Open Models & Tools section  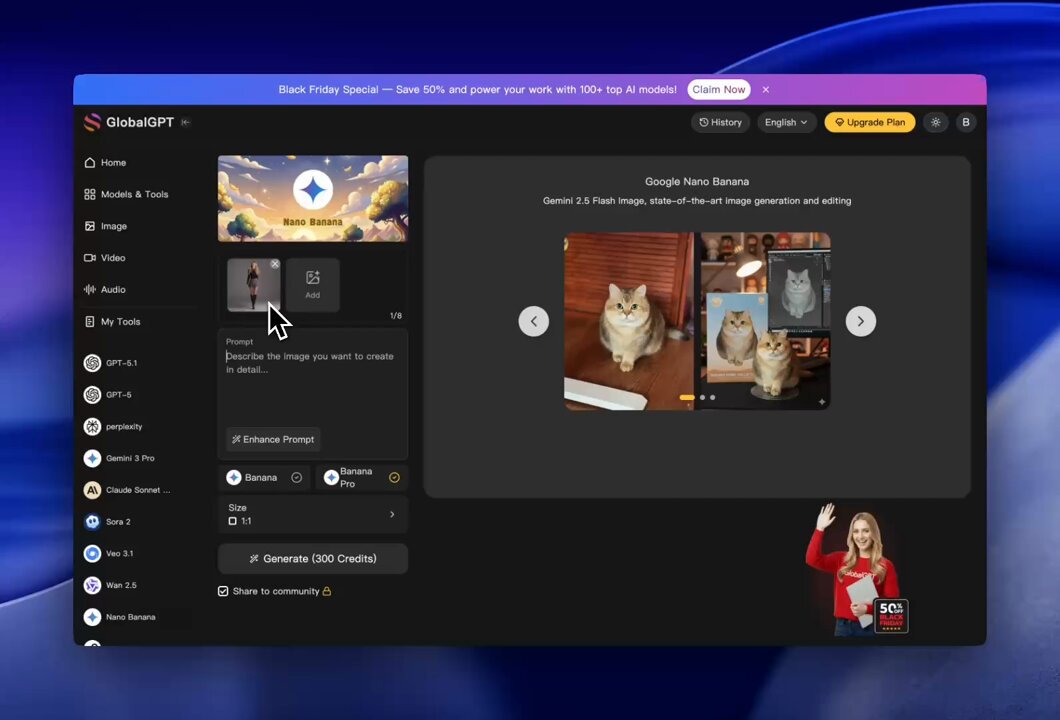coord(126,194)
